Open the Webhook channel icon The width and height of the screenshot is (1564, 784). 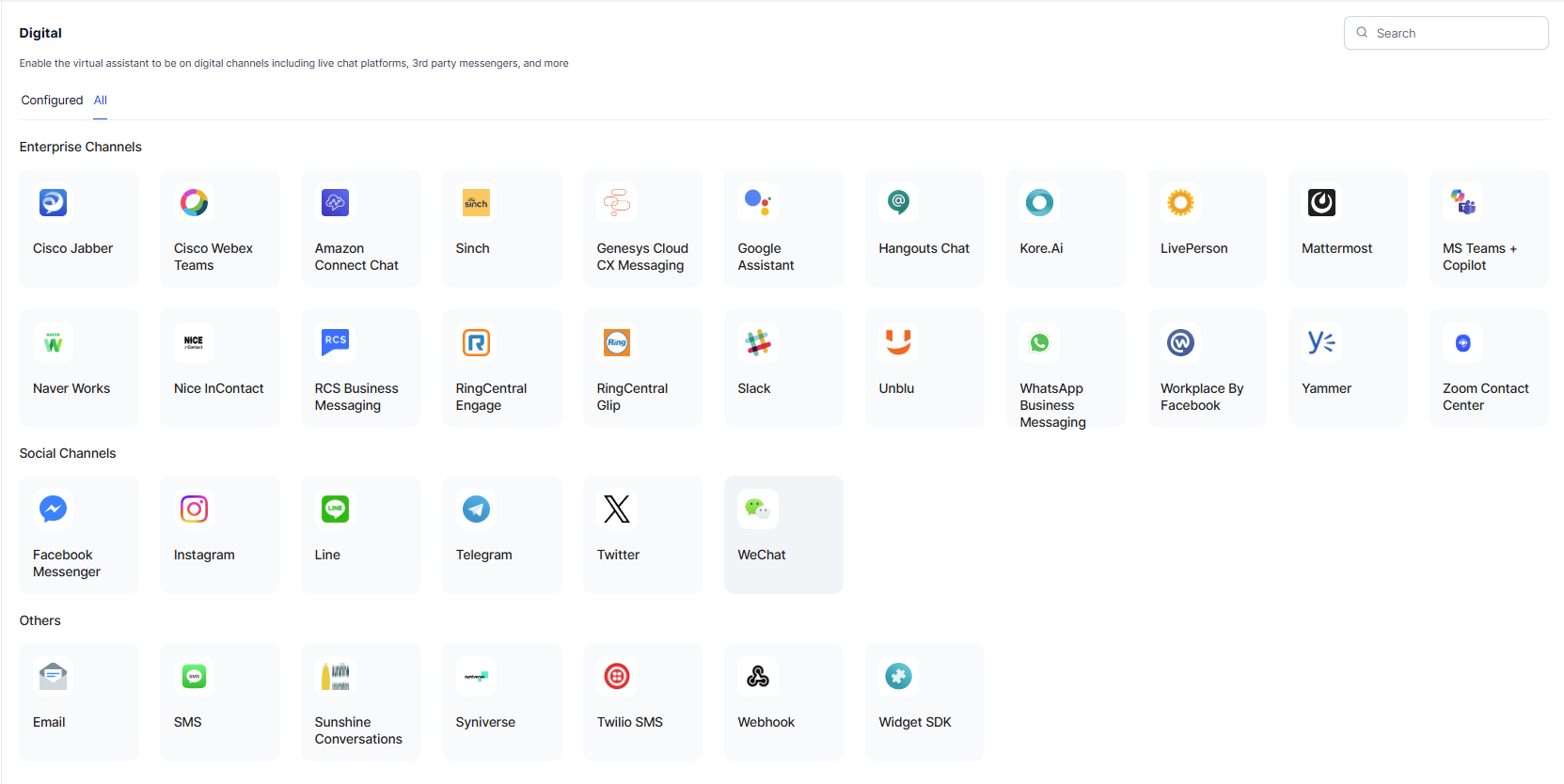[x=758, y=677]
